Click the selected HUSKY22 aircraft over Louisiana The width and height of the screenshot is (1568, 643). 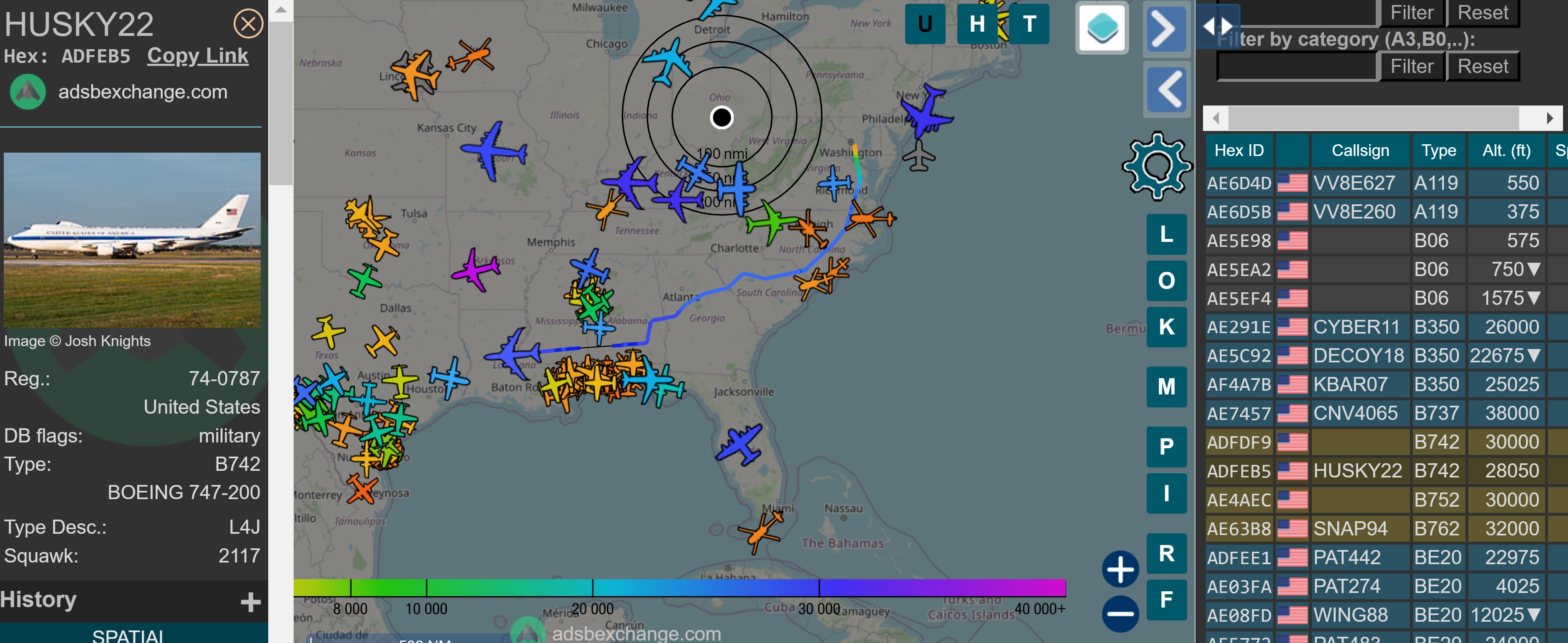[x=514, y=354]
